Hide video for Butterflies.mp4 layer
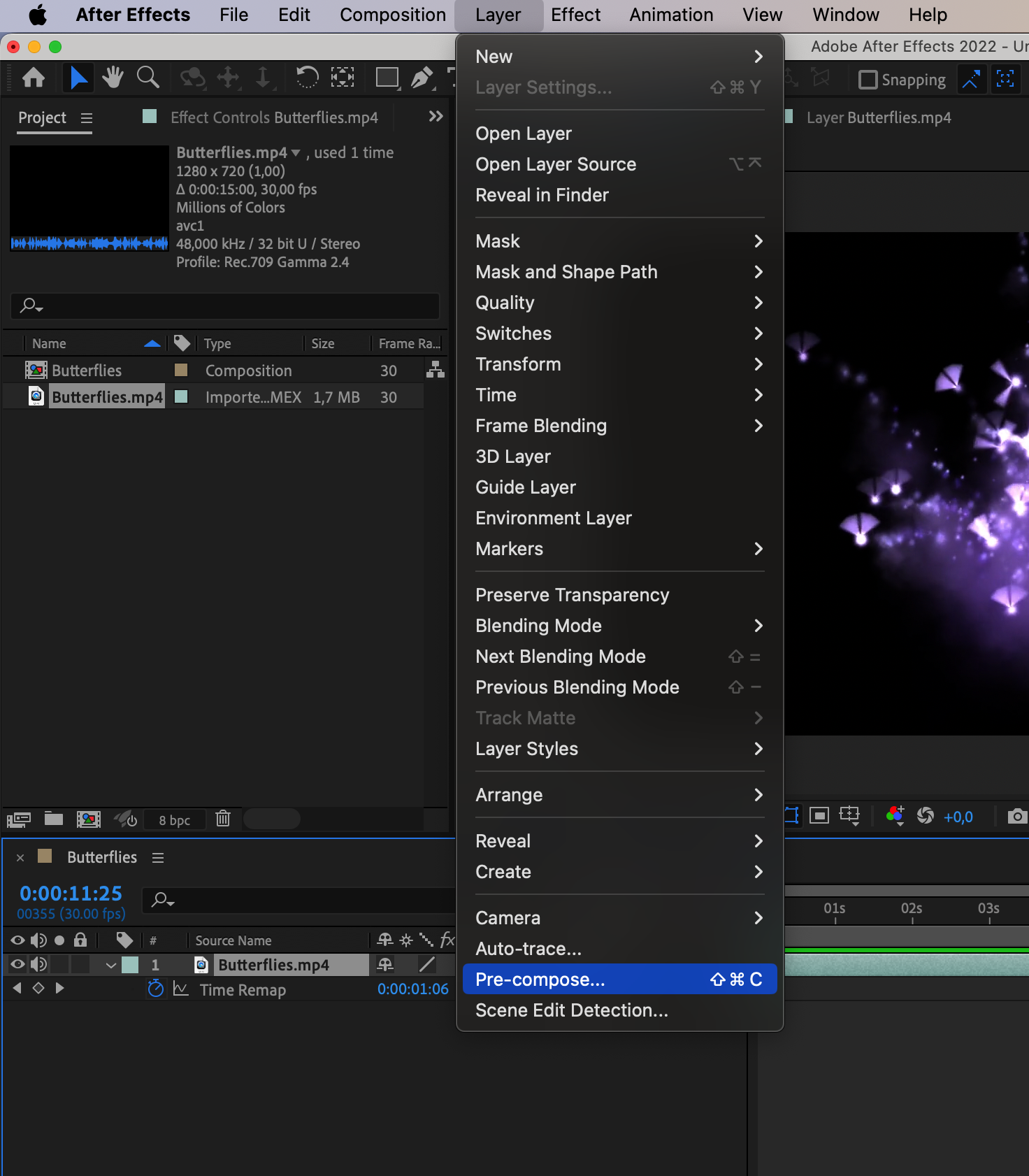This screenshot has height=1176, width=1029. [x=17, y=965]
